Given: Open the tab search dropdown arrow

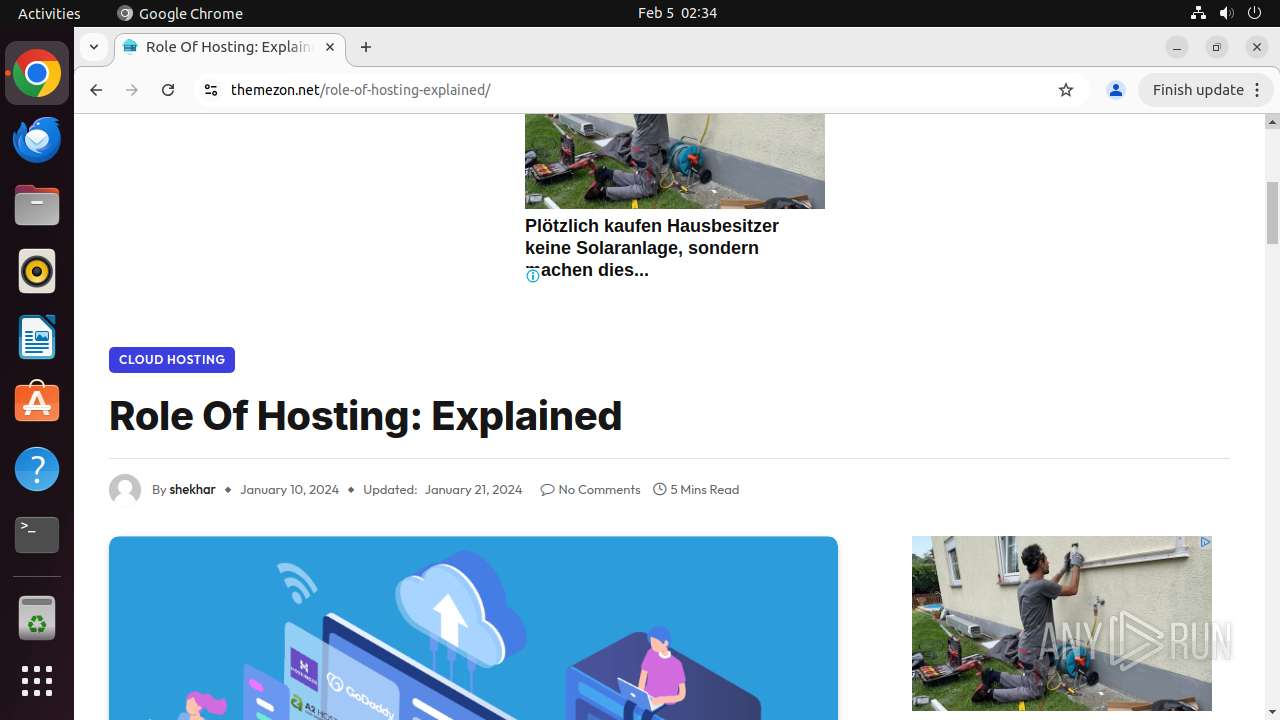Looking at the screenshot, I should click(93, 47).
